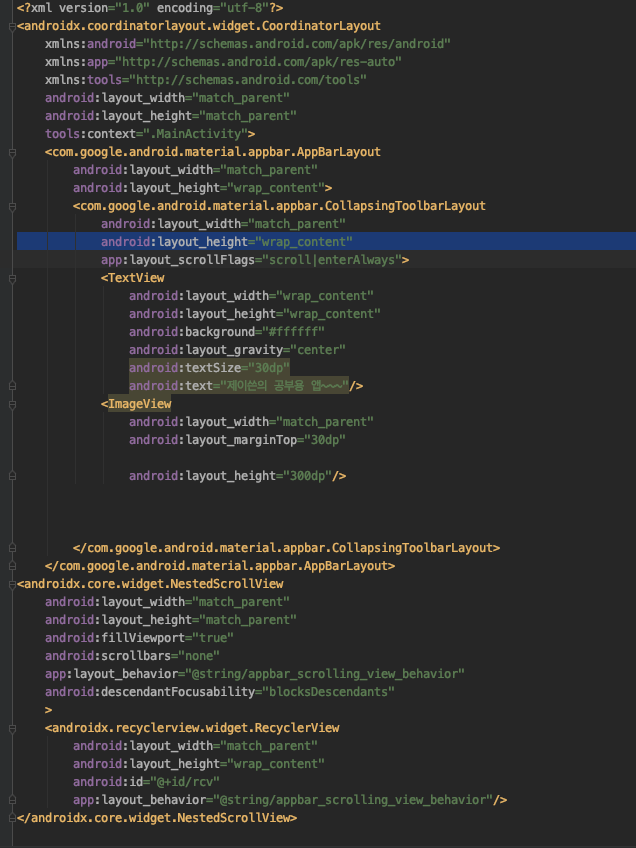Click the lone > bracket closing NestedScrollView tag
Viewport: 636px width, 848px height.
[x=49, y=710]
